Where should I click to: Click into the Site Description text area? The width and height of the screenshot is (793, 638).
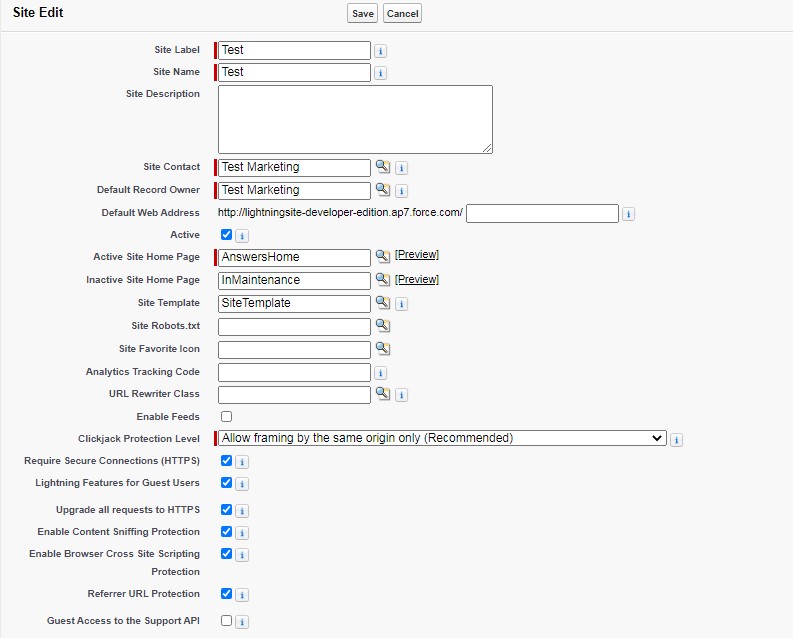(x=355, y=119)
